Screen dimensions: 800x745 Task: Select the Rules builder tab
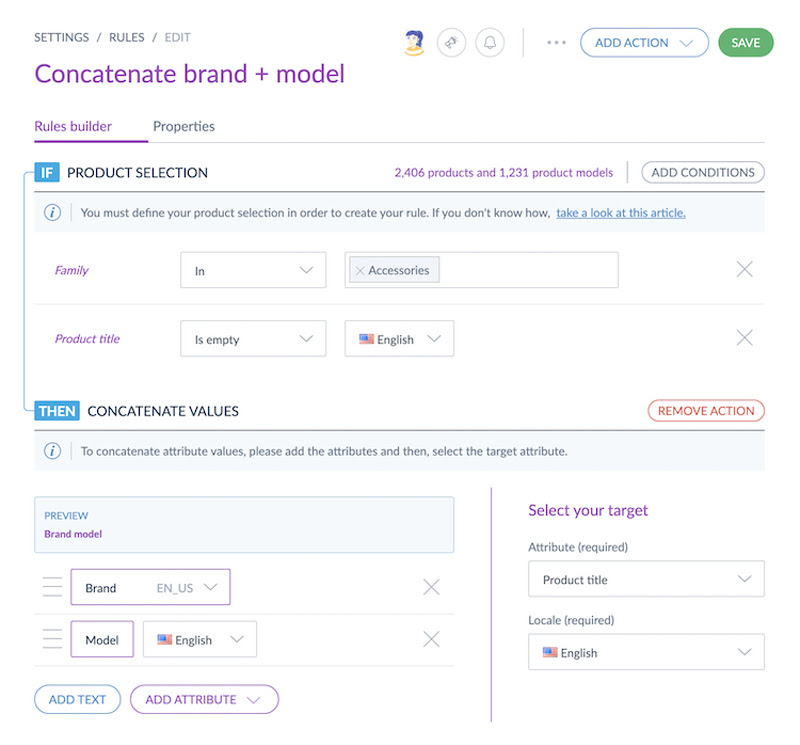[73, 126]
